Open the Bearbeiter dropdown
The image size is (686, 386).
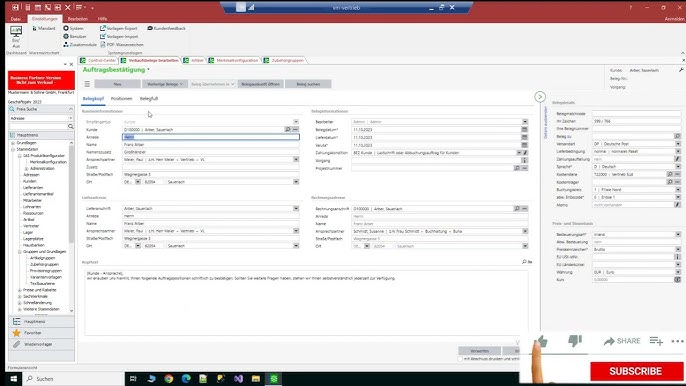click(x=525, y=122)
